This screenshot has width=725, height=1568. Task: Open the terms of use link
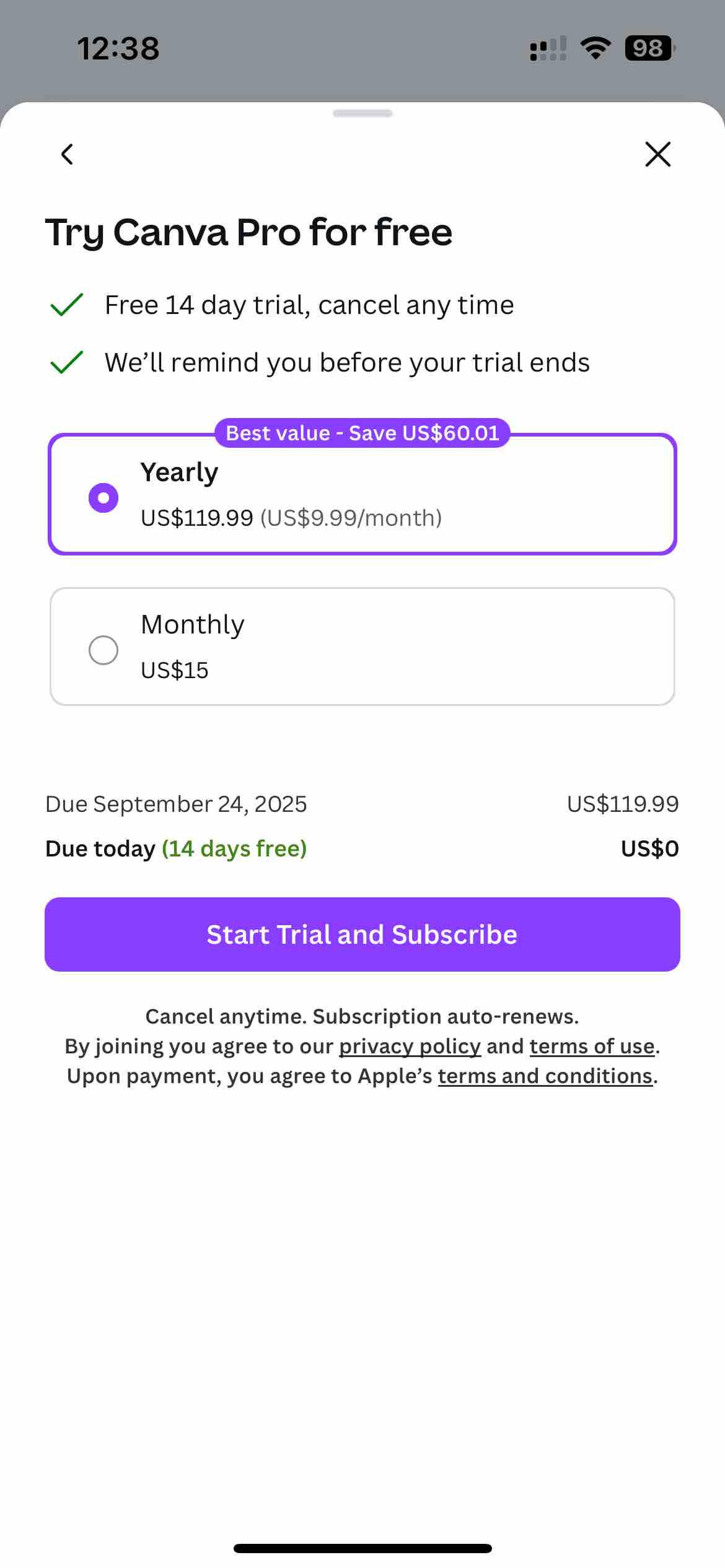592,1046
